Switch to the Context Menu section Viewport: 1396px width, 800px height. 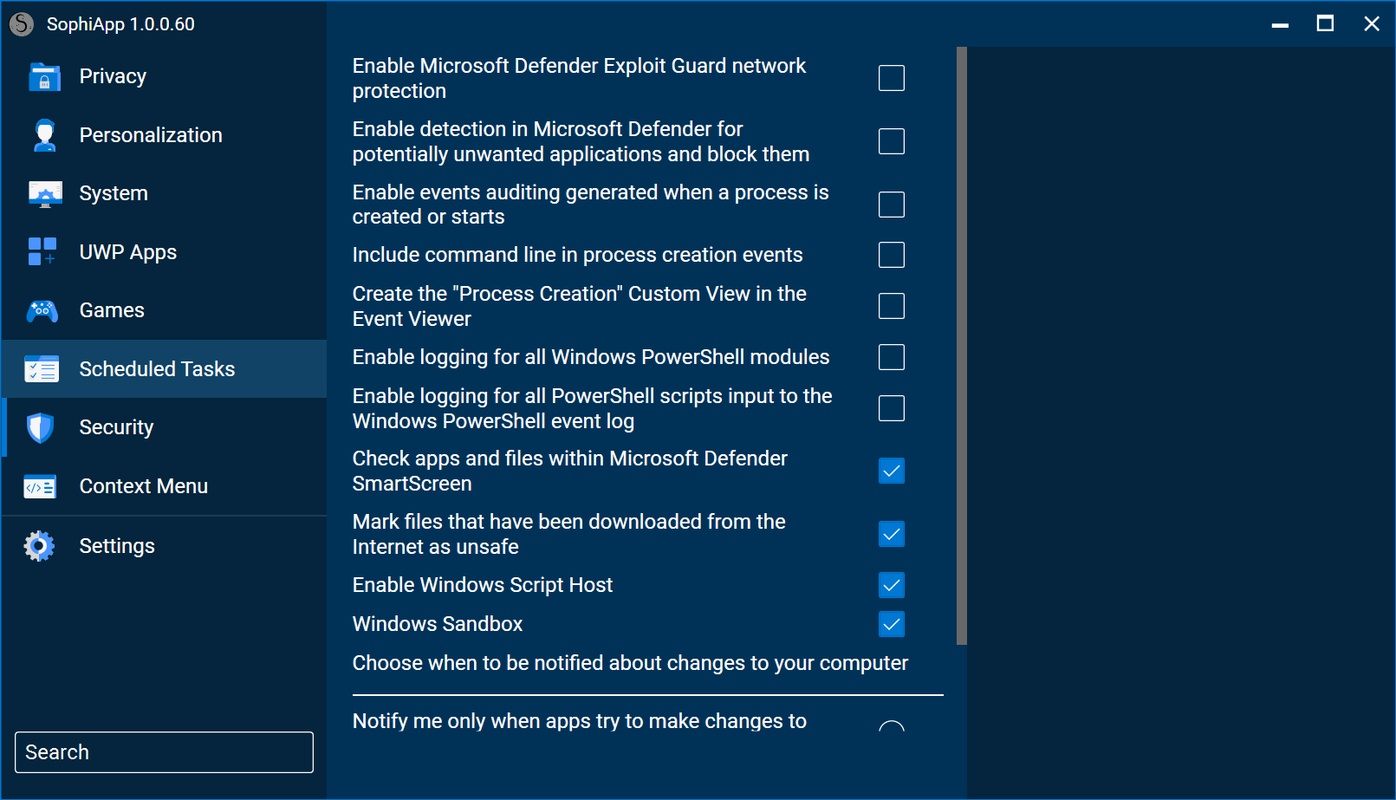click(143, 487)
